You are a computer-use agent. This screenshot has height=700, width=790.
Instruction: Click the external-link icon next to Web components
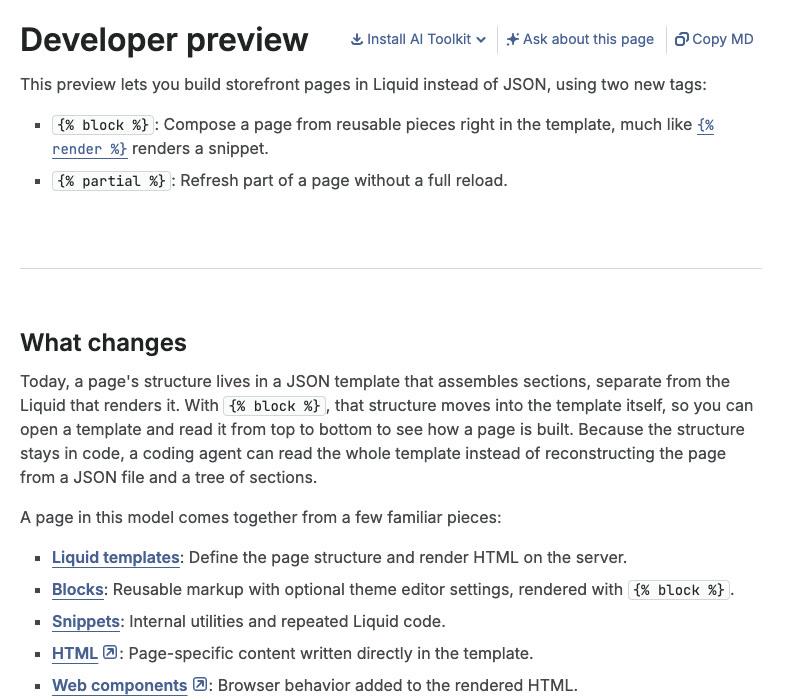(x=200, y=684)
